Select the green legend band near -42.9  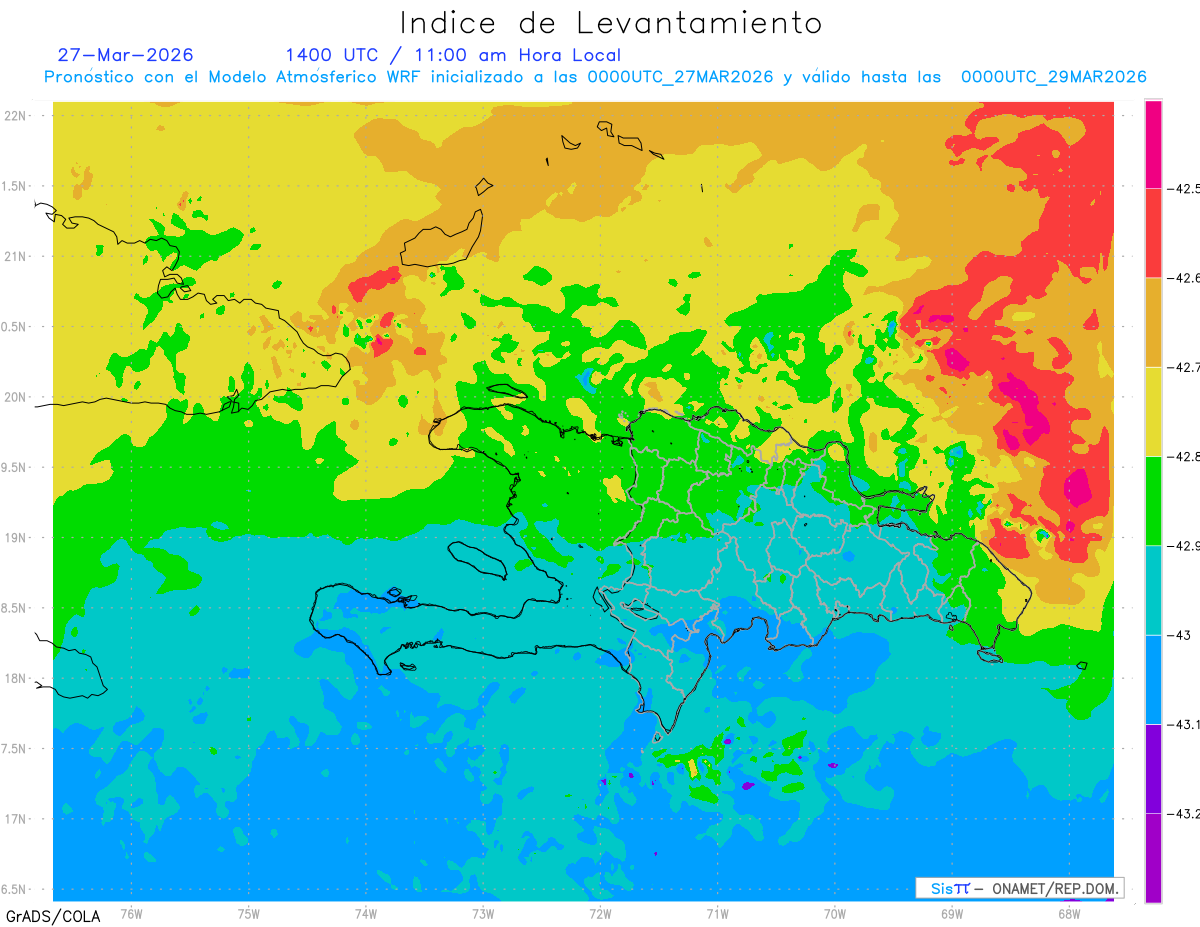(1153, 500)
